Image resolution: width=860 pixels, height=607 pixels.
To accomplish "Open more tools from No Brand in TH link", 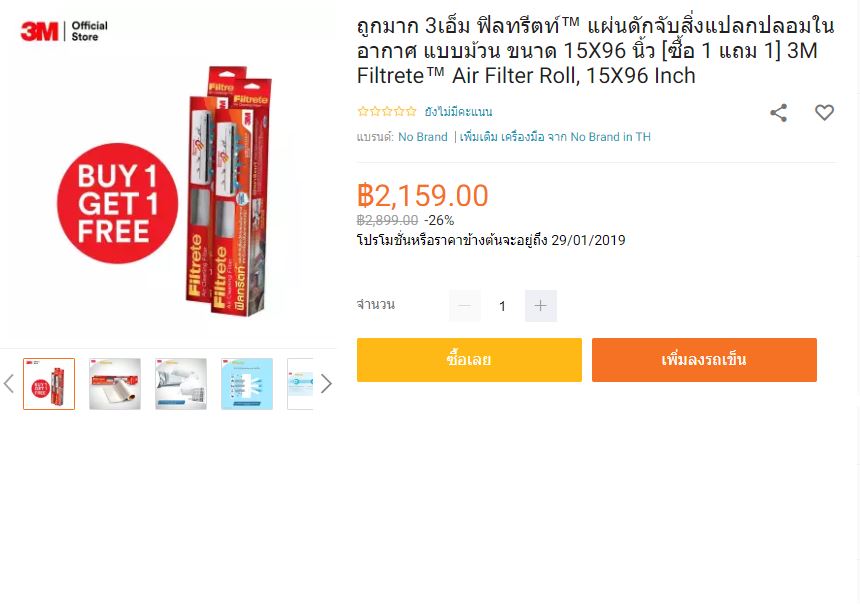I will pyautogui.click(x=555, y=137).
